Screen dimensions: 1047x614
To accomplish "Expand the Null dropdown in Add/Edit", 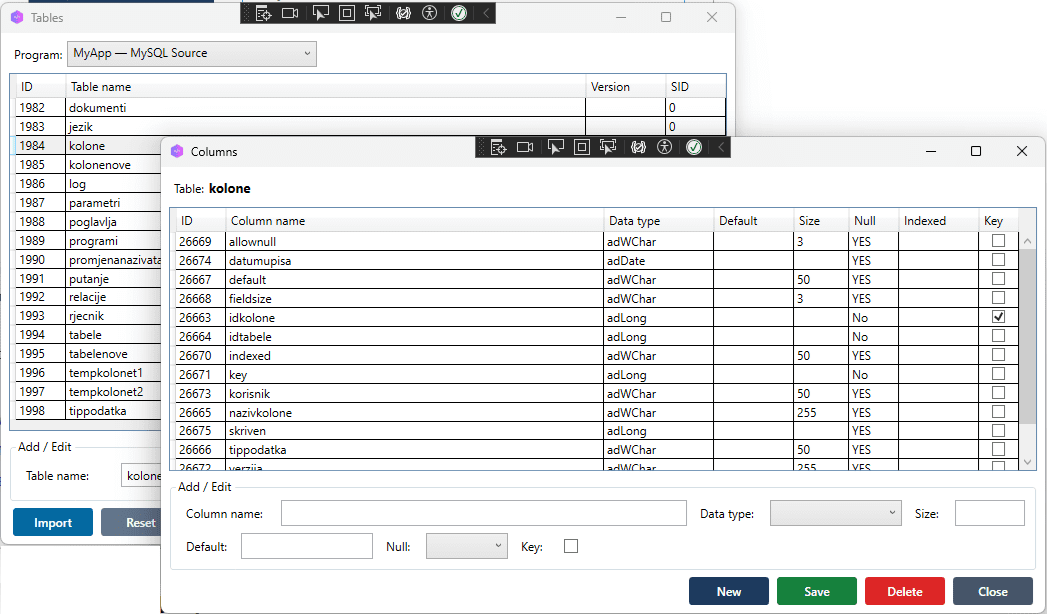I will (466, 546).
